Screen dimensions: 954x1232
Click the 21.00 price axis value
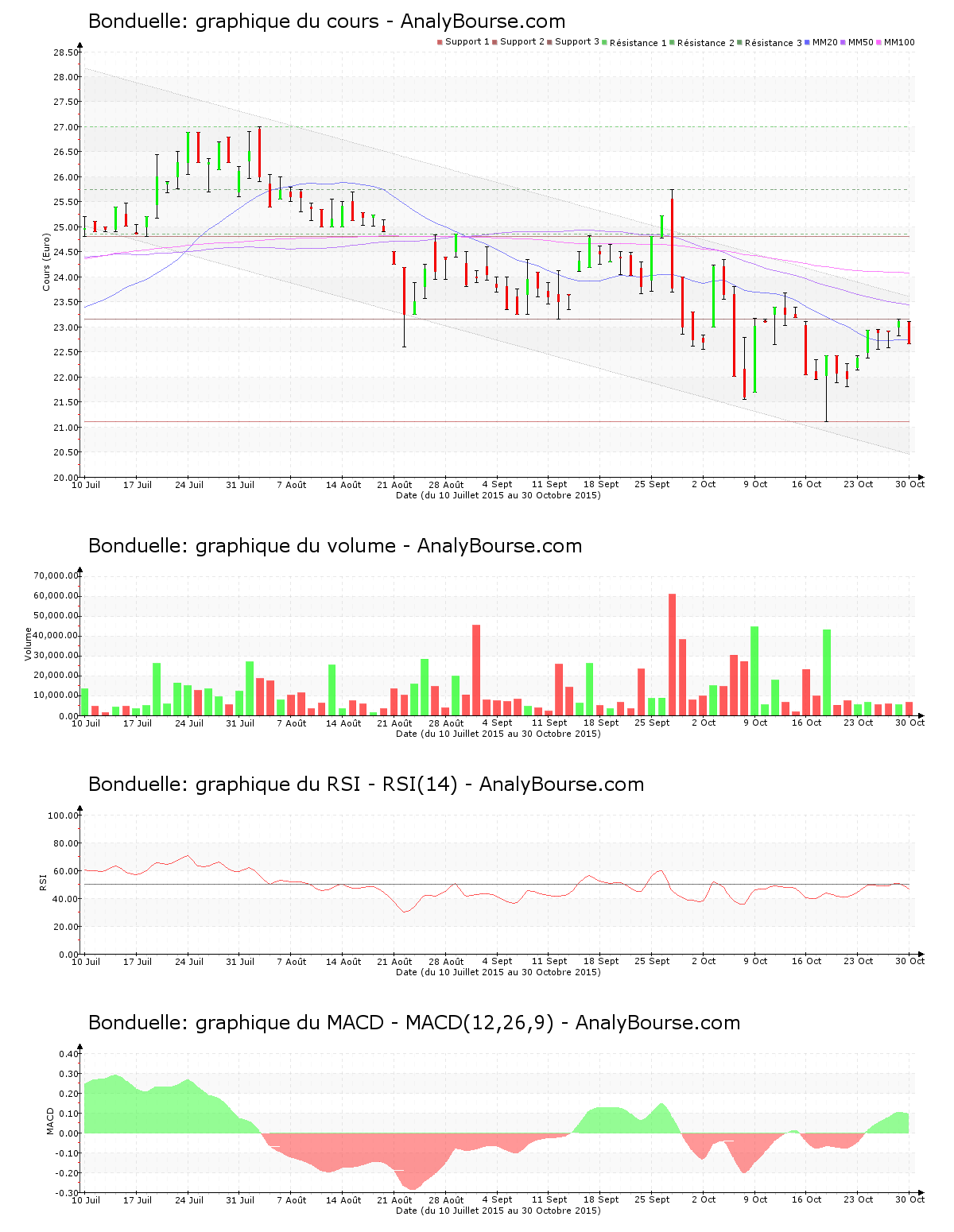tap(66, 428)
